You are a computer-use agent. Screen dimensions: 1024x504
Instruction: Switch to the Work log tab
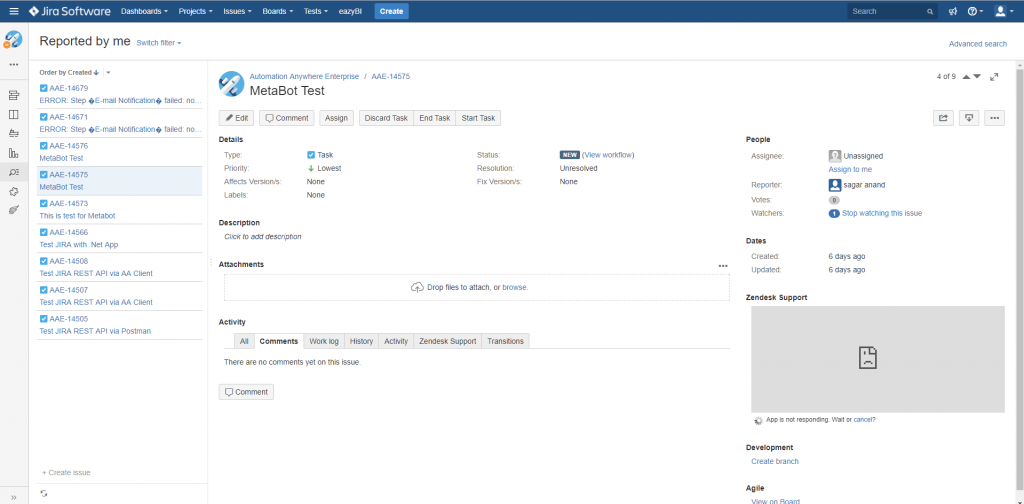click(x=324, y=341)
